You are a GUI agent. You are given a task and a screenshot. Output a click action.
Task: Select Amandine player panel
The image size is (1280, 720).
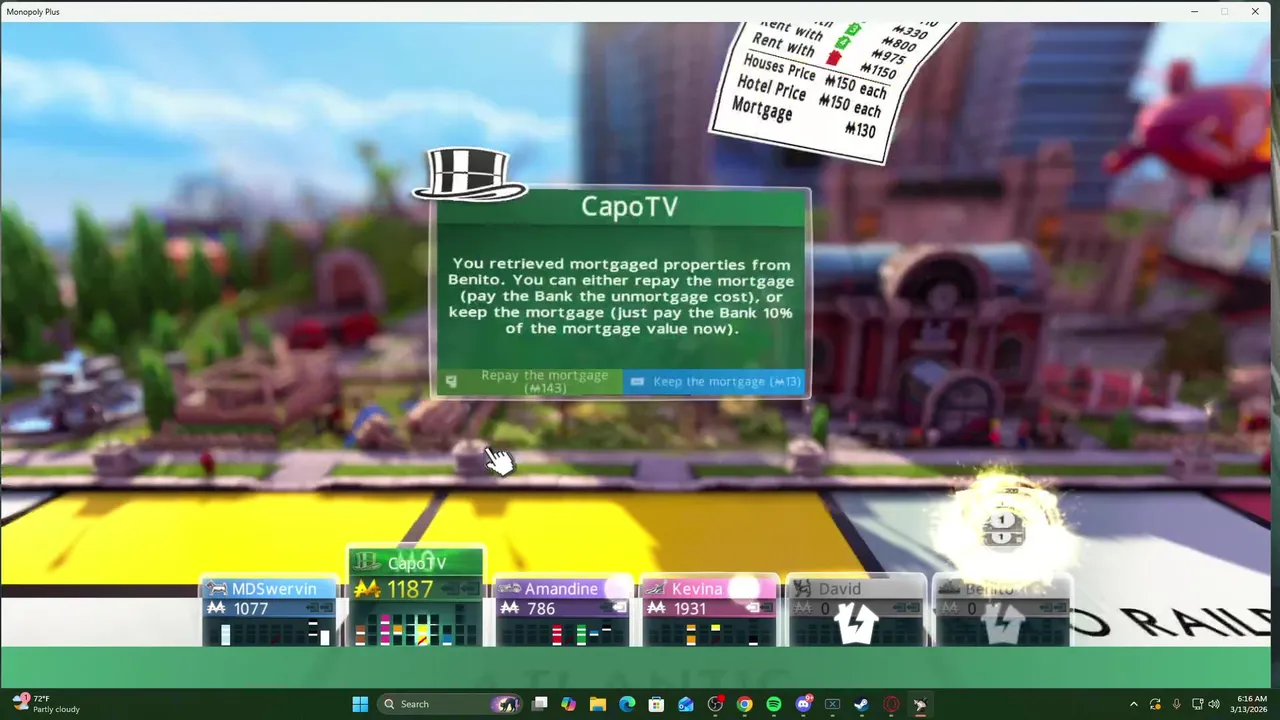pos(562,612)
